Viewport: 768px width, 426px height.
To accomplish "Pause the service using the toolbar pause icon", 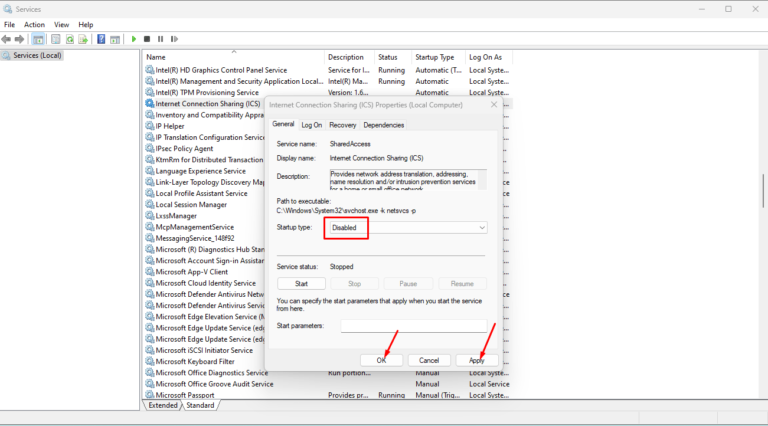I will click(x=161, y=39).
